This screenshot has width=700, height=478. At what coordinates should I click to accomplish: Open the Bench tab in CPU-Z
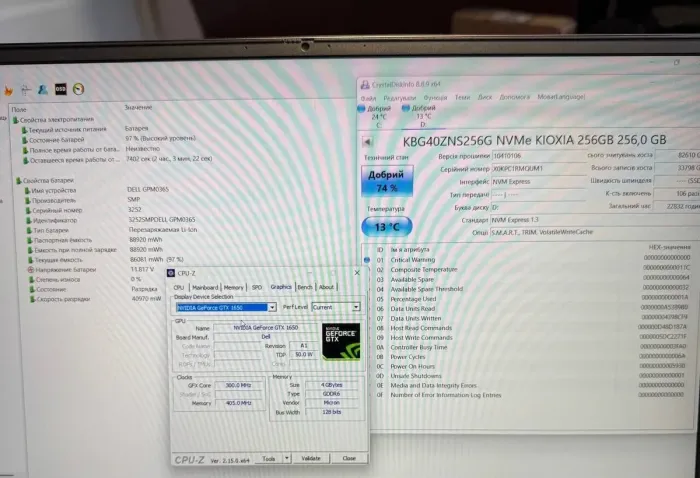(305, 287)
